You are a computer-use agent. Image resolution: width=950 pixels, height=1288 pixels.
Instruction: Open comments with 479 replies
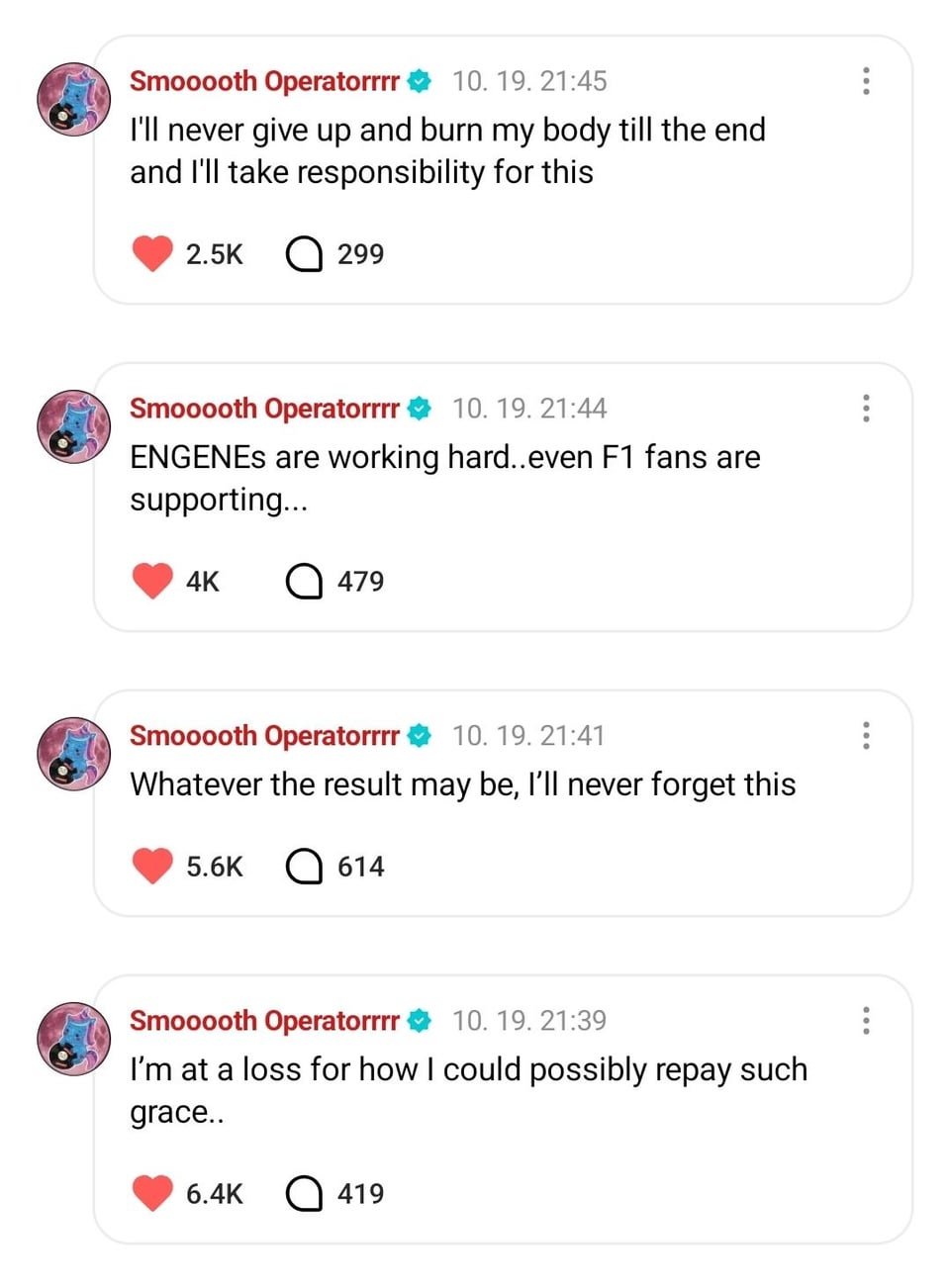tap(304, 582)
